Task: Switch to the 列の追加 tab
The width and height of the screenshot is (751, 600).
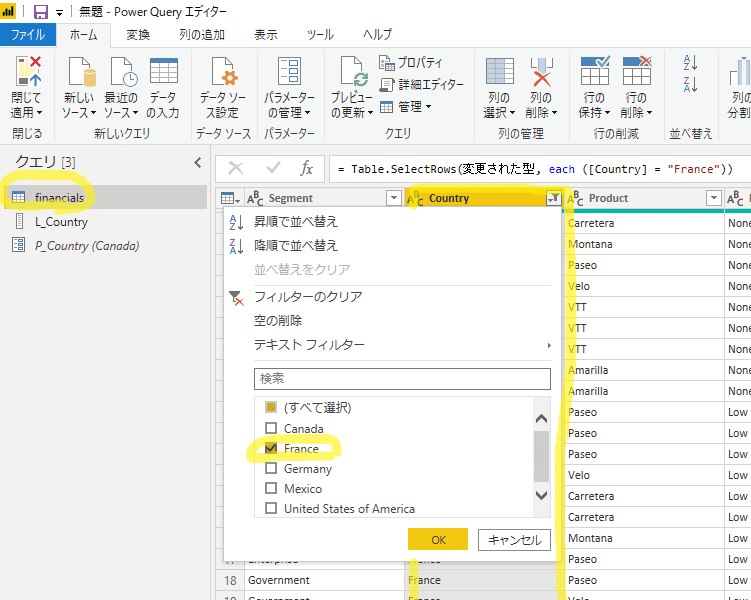Action: tap(202, 34)
